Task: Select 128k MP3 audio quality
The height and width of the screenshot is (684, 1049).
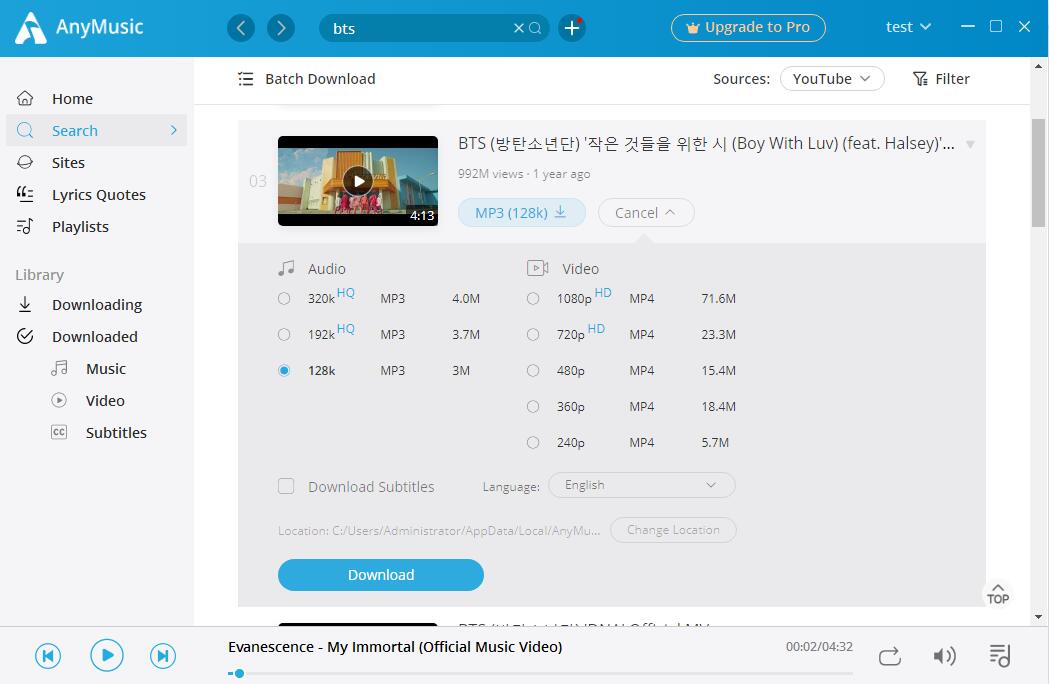Action: coord(284,371)
